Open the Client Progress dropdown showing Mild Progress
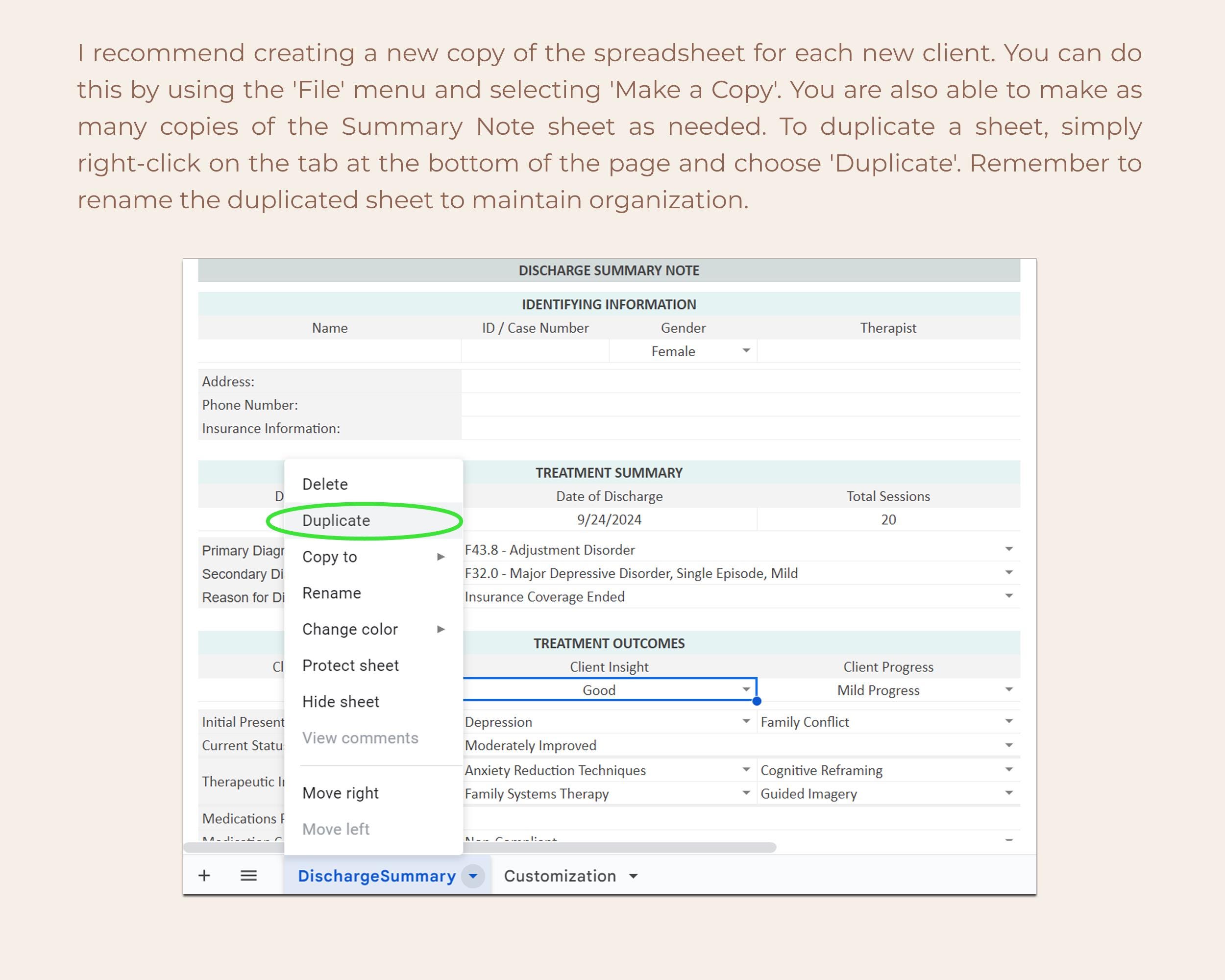 click(1008, 690)
